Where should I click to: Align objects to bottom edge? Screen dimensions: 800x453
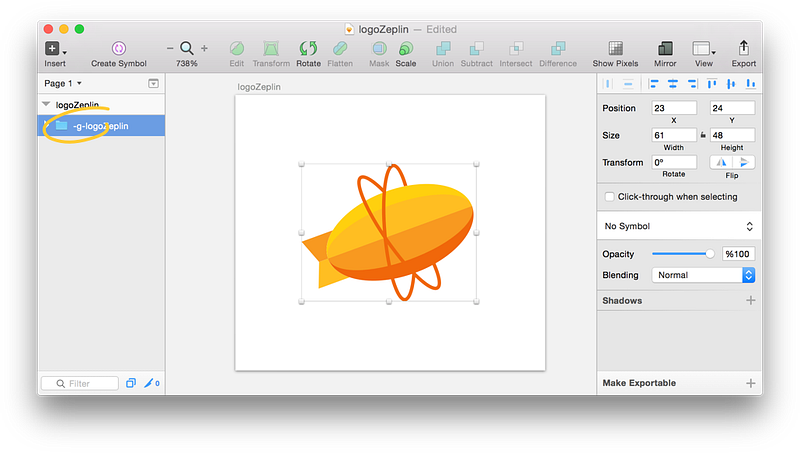[751, 84]
